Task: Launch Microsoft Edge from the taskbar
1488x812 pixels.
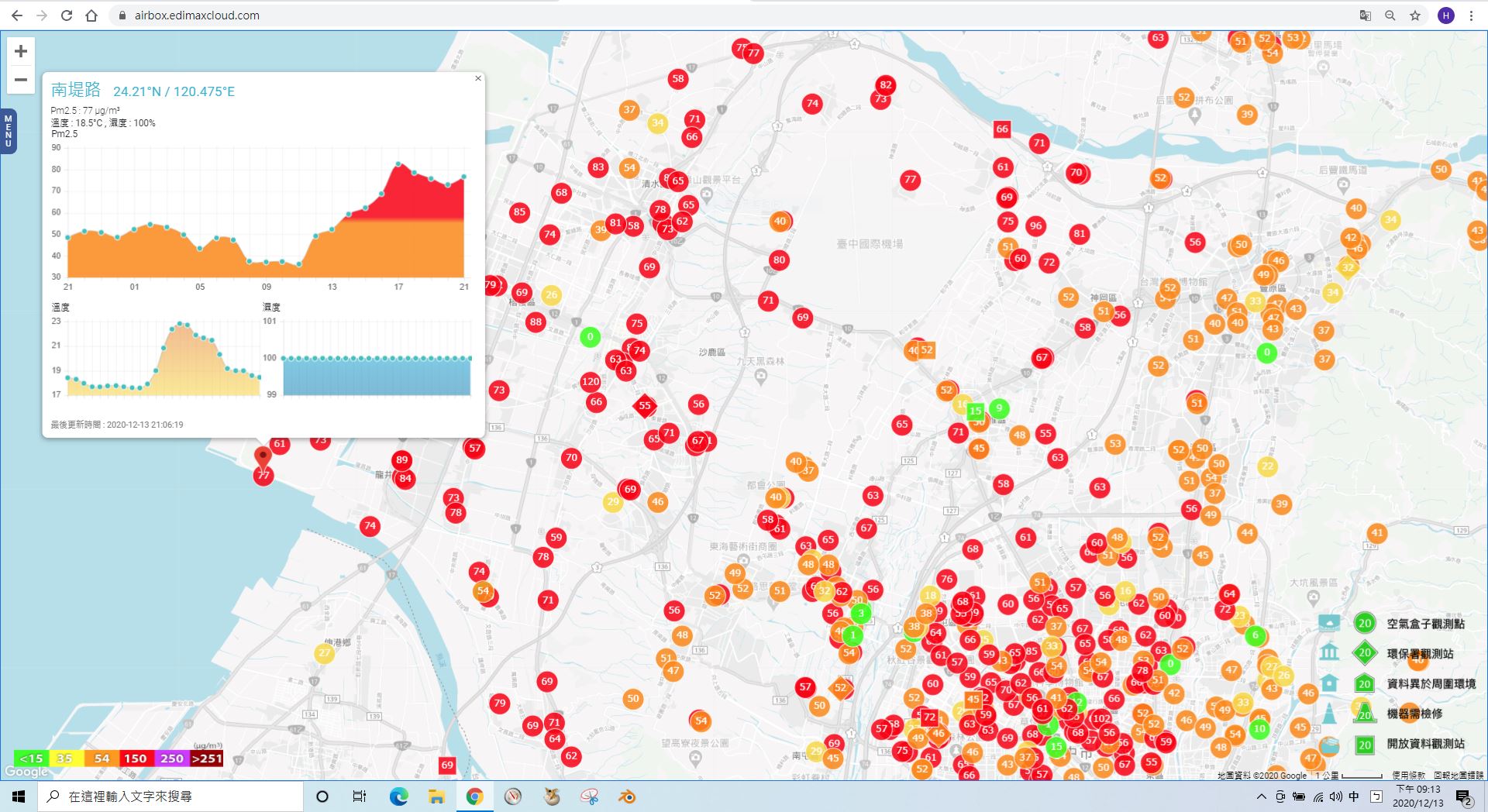Action: pyautogui.click(x=398, y=797)
